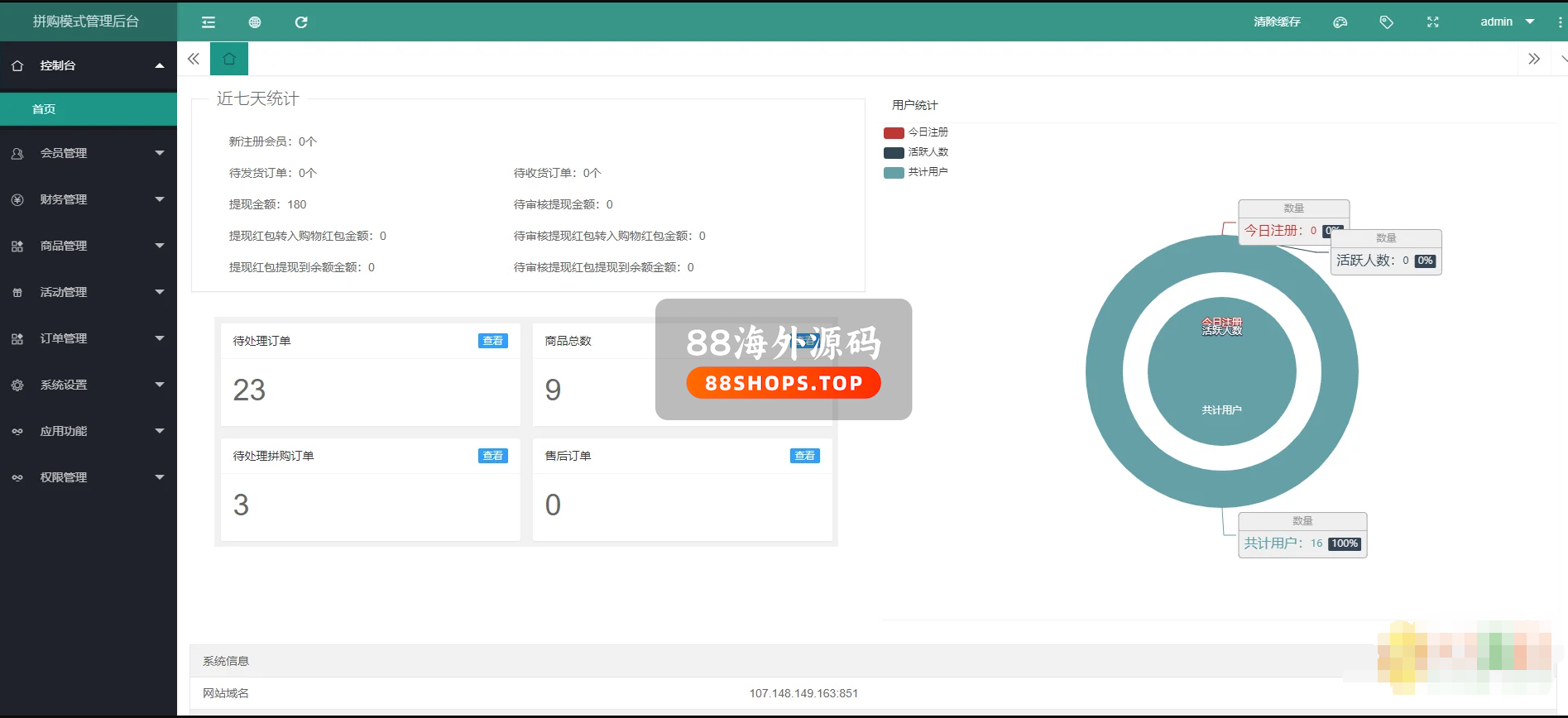
Task: Click 清除缓存 in the header
Action: coord(1277,22)
